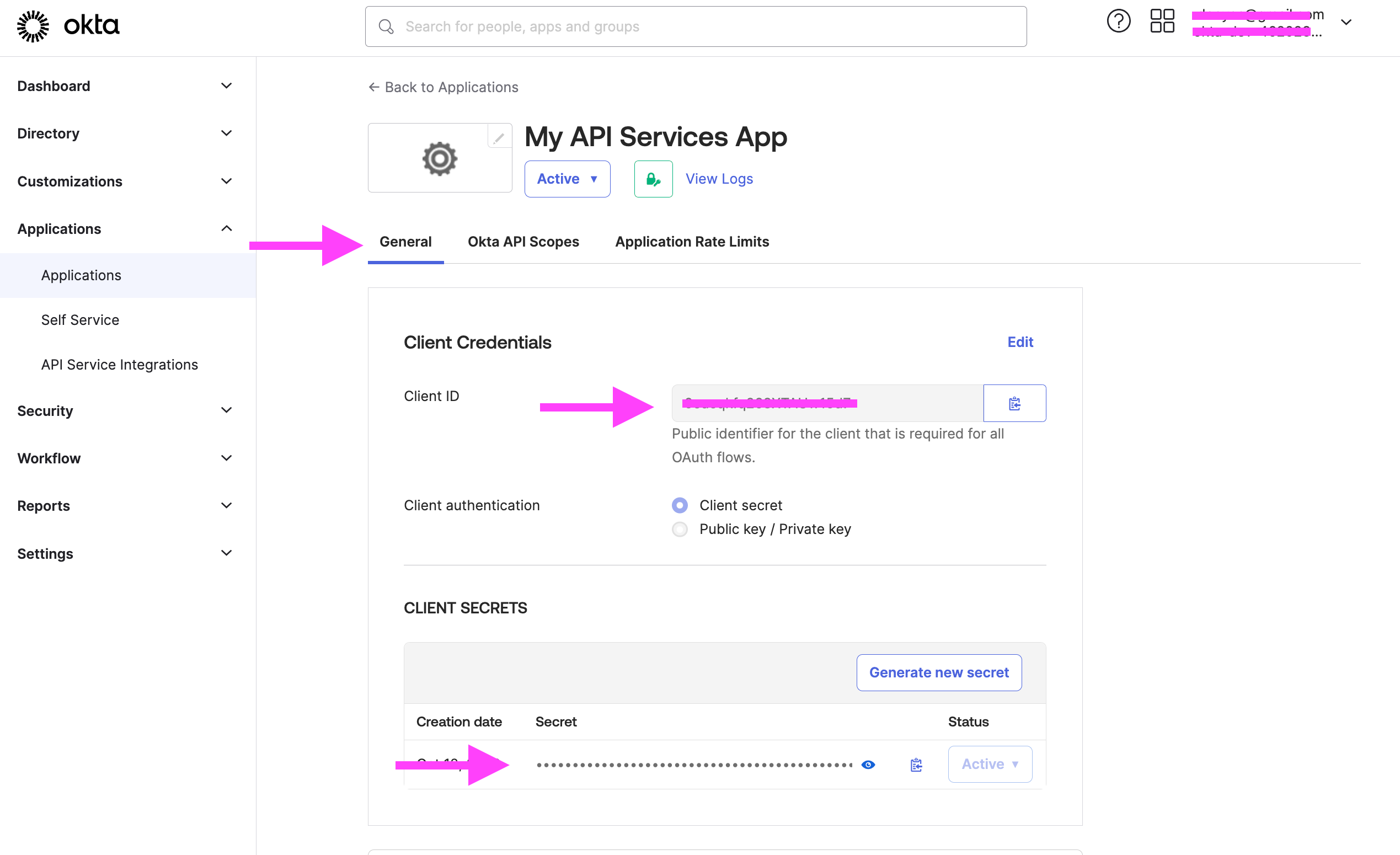Select the Public key / Private key option
The width and height of the screenshot is (1400, 855).
[x=679, y=529]
